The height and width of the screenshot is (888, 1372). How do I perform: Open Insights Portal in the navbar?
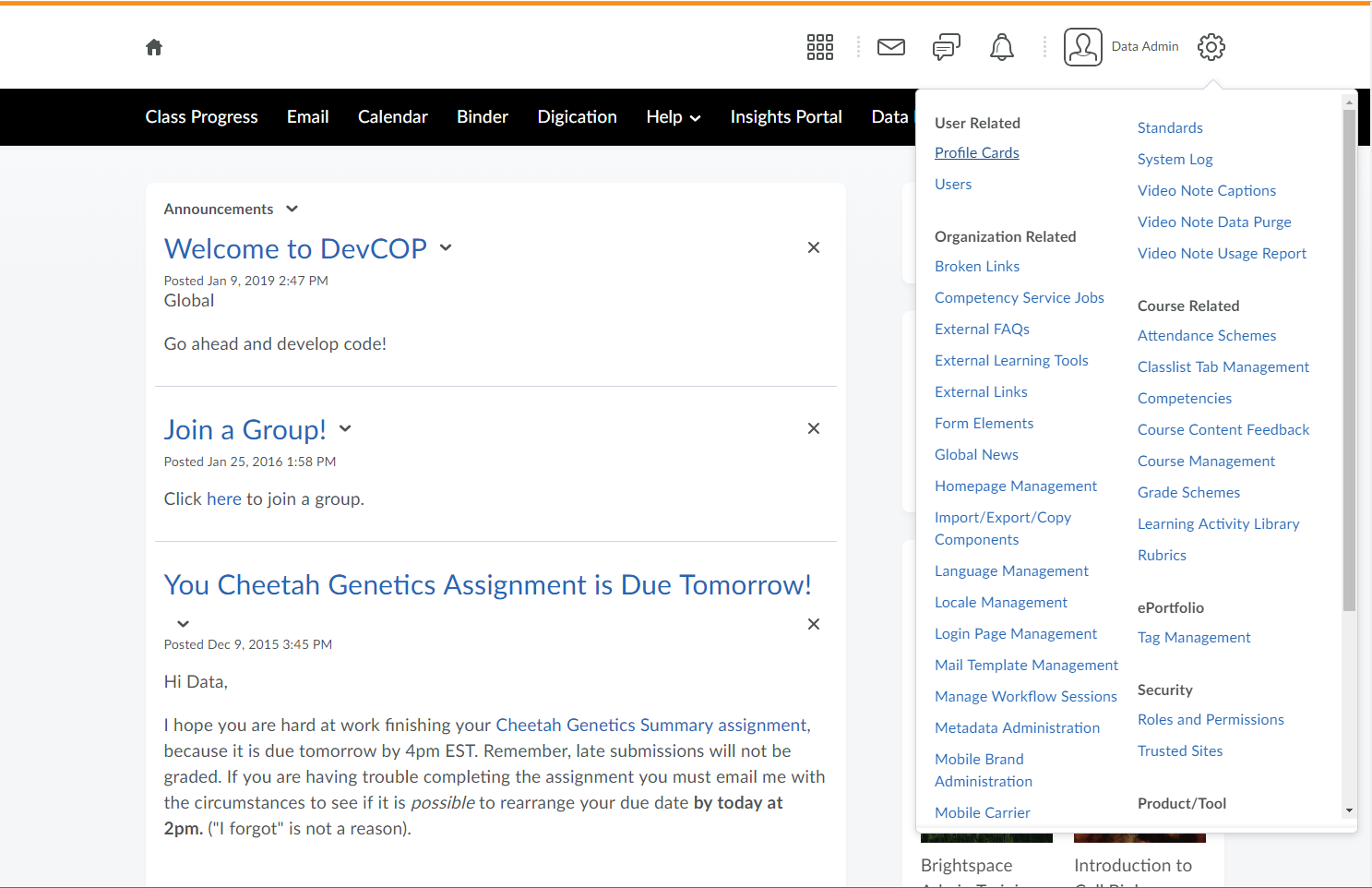point(785,117)
